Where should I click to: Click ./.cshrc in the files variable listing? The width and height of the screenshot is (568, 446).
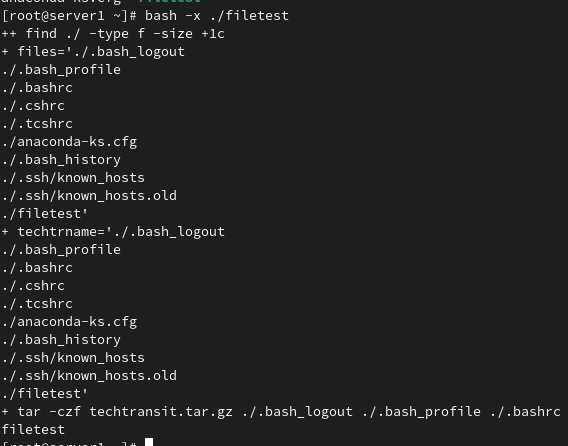(x=33, y=106)
